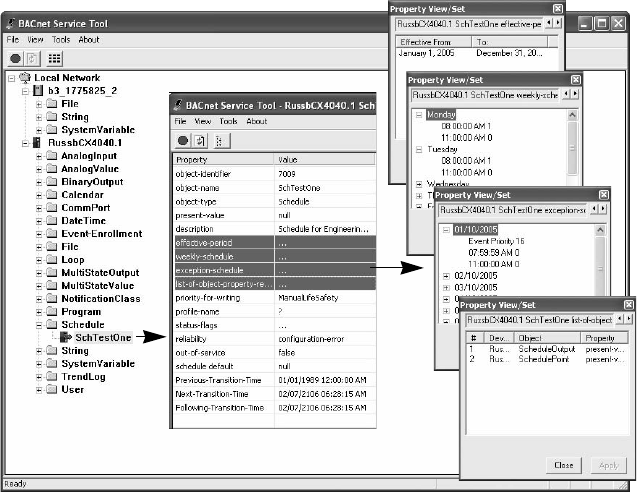Click the SchTestOne schedule object icon
This screenshot has width=637, height=492.
click(66, 337)
